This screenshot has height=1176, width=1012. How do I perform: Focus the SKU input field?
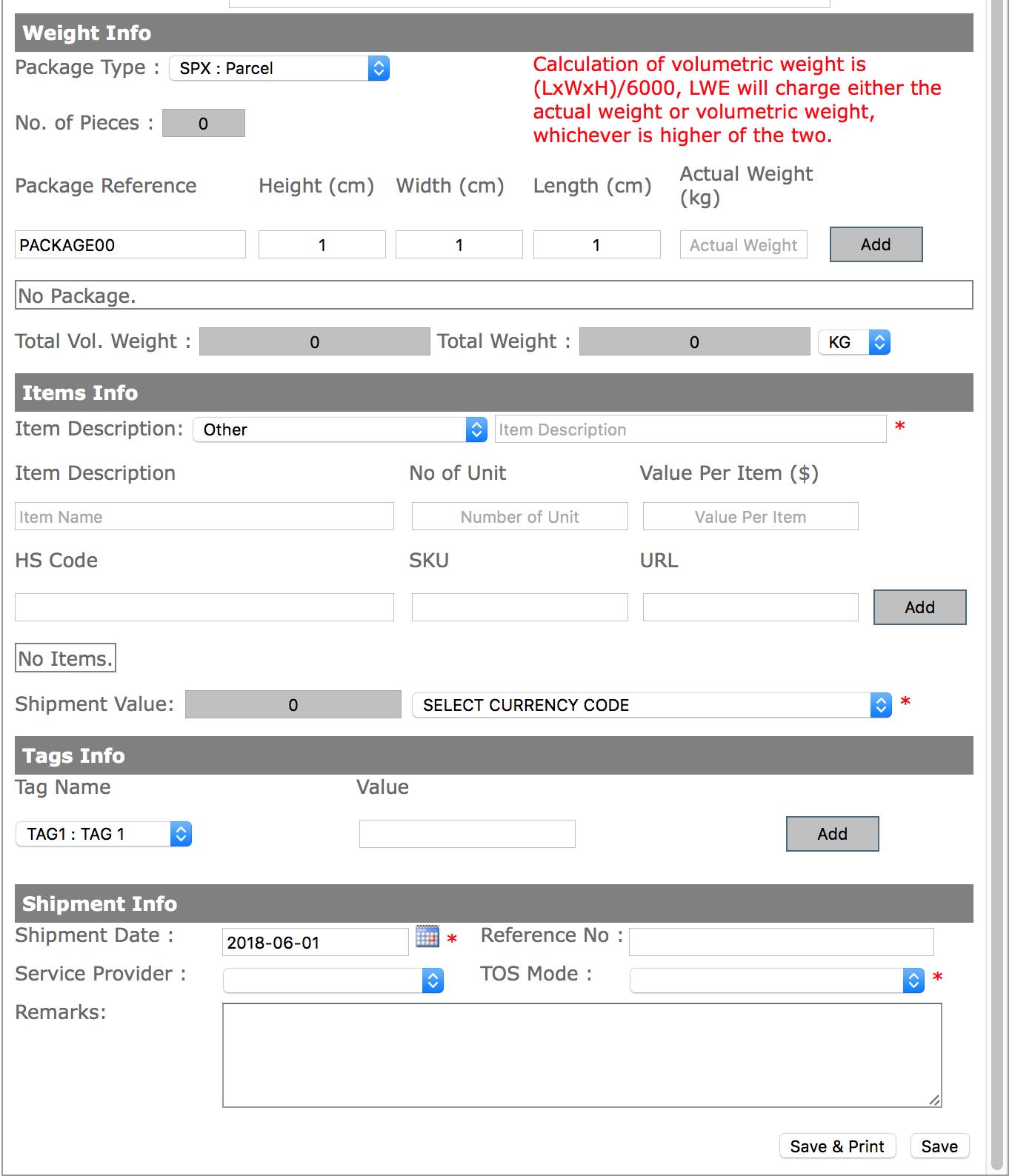click(x=520, y=607)
